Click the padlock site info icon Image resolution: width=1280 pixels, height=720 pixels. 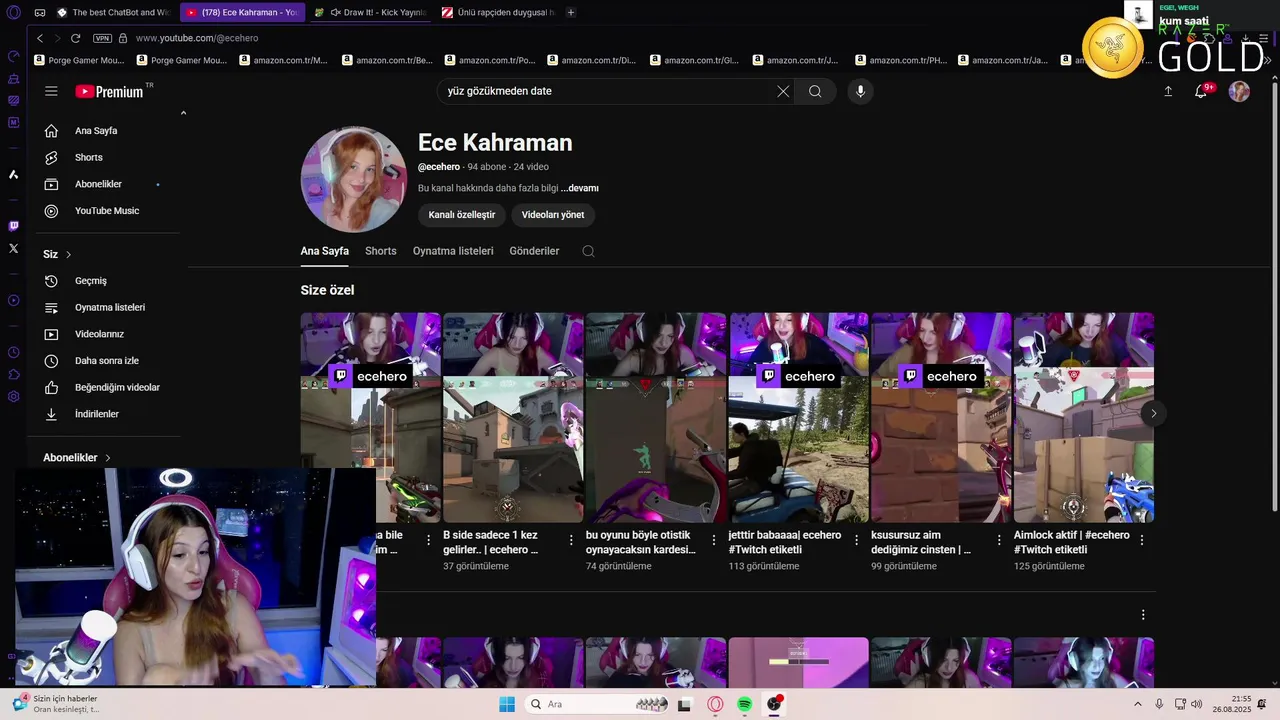(x=123, y=38)
